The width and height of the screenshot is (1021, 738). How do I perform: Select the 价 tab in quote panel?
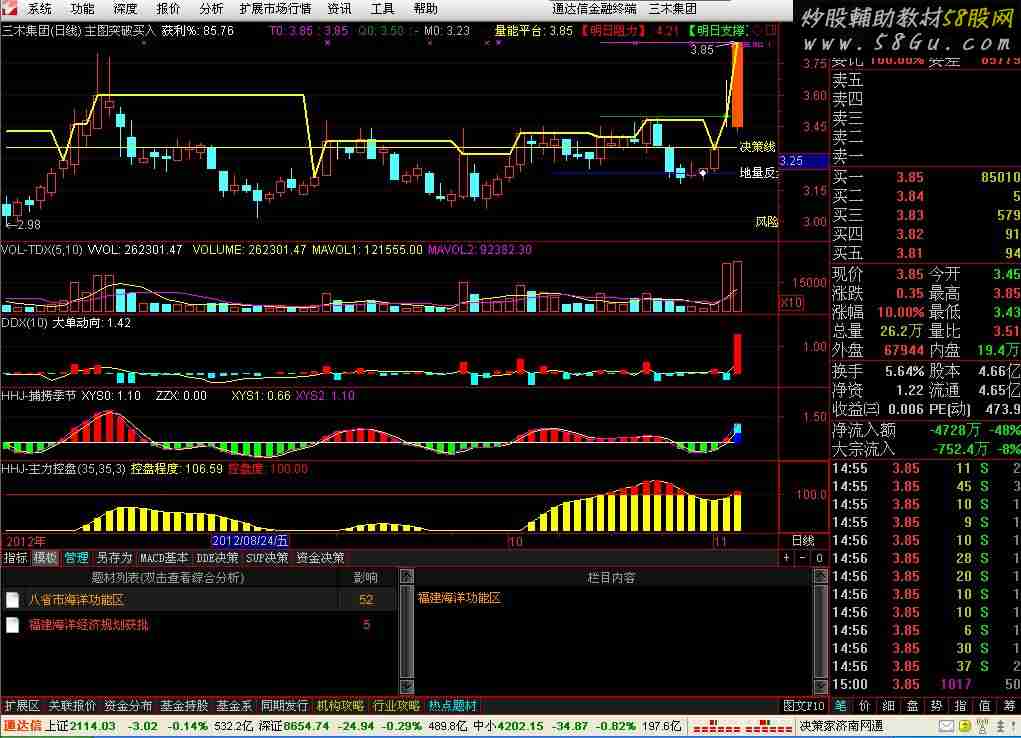(864, 706)
